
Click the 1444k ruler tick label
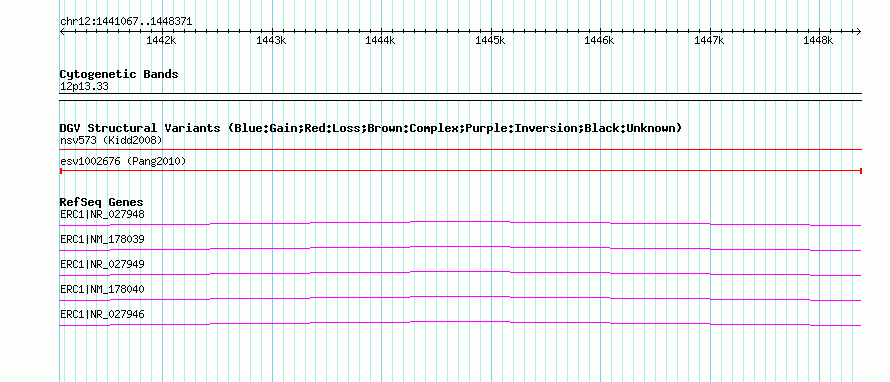pyautogui.click(x=380, y=40)
